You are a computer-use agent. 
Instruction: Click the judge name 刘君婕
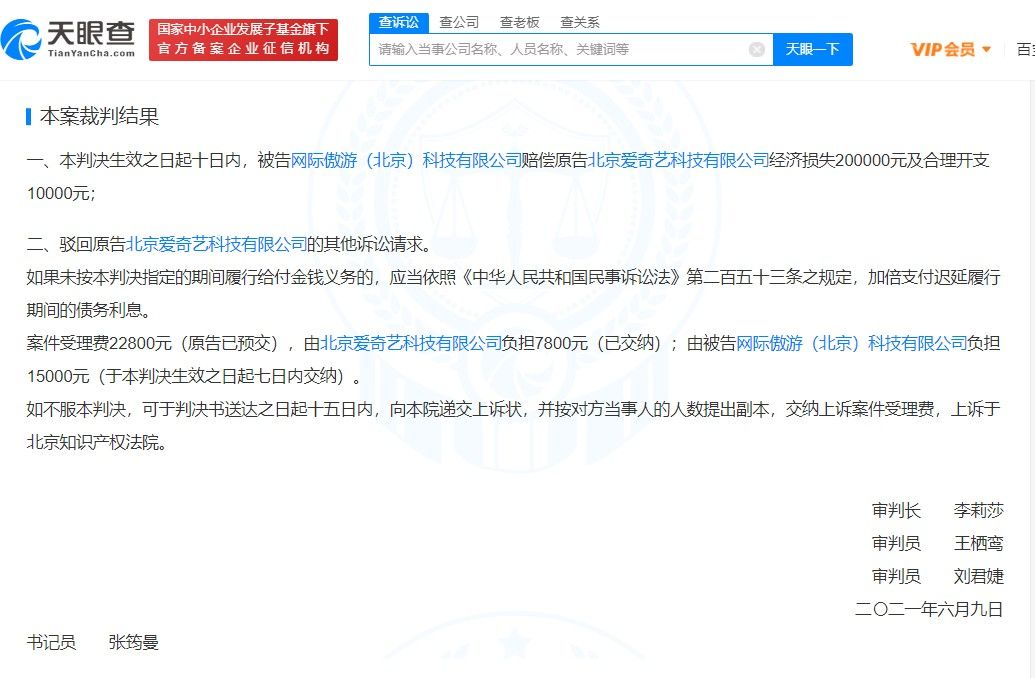(x=978, y=576)
